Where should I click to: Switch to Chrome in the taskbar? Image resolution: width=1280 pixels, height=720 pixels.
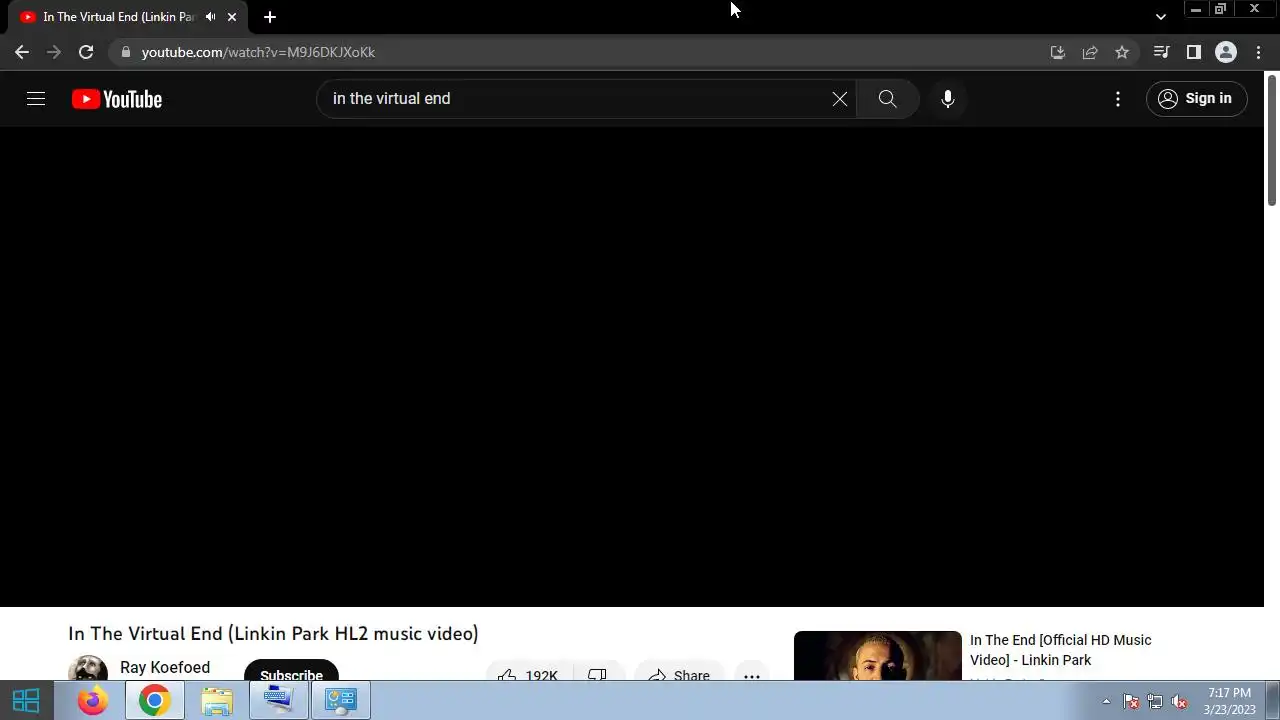154,700
